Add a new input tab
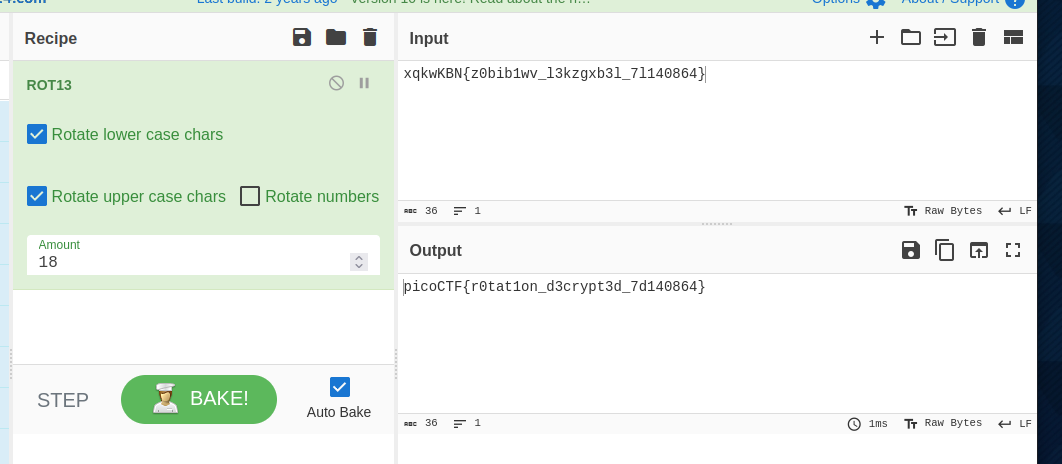Screen dimensions: 1062x464 point(876,38)
